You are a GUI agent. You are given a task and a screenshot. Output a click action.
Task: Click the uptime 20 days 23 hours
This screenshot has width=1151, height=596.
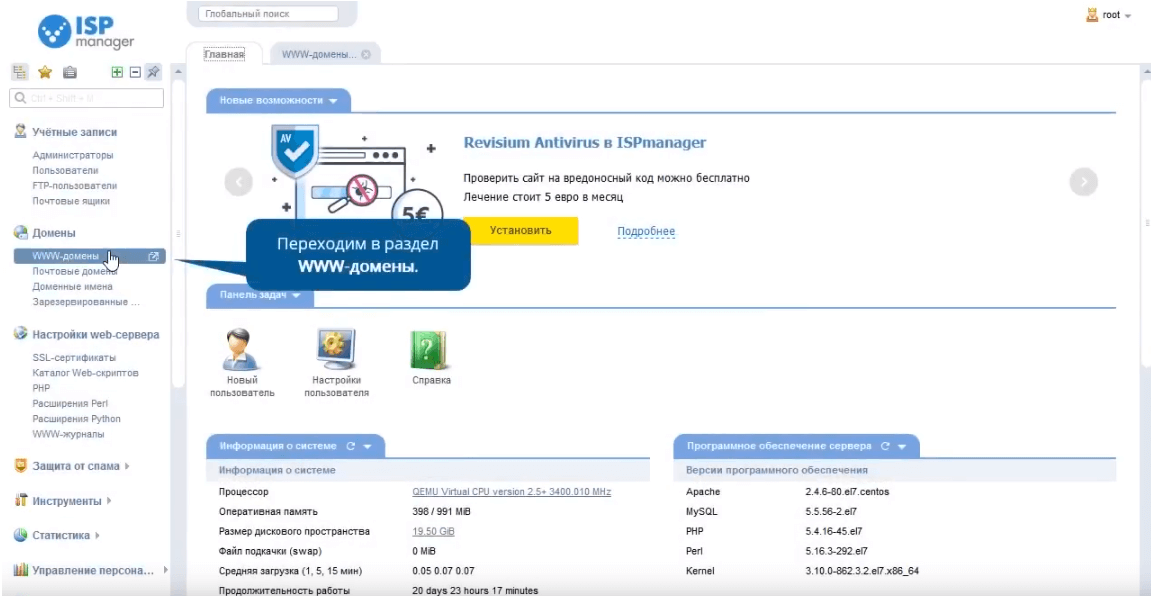[x=475, y=590]
